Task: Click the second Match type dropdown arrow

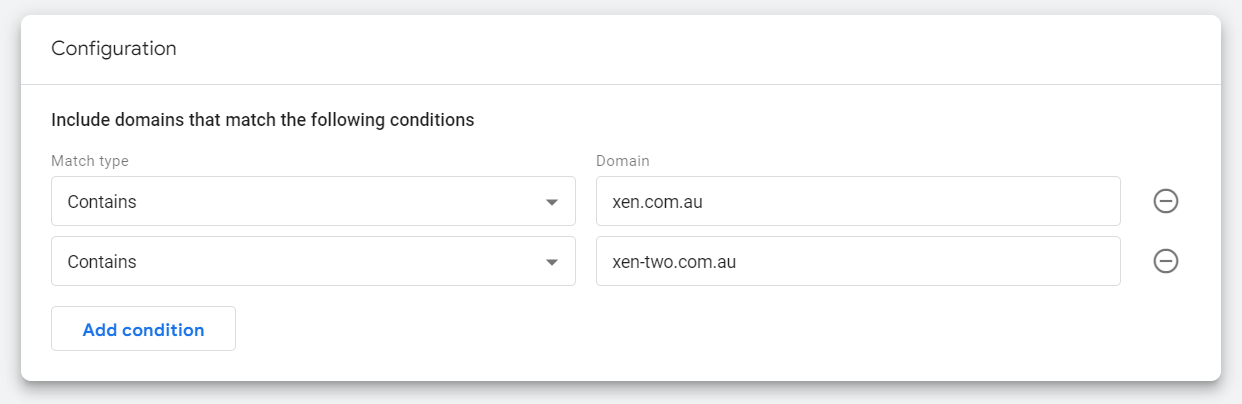Action: (x=551, y=262)
